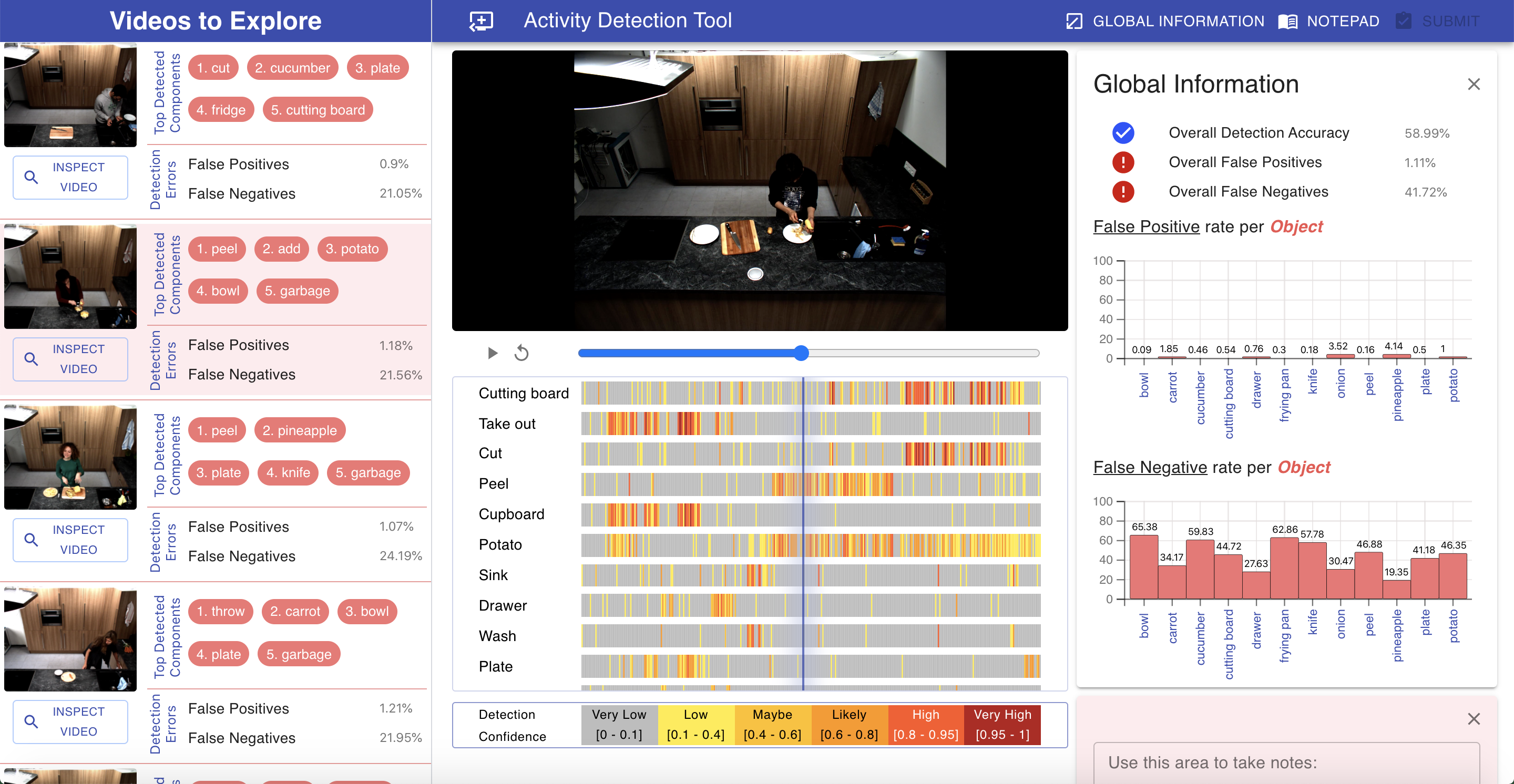
Task: Click the Peel timeline row
Action: (811, 484)
